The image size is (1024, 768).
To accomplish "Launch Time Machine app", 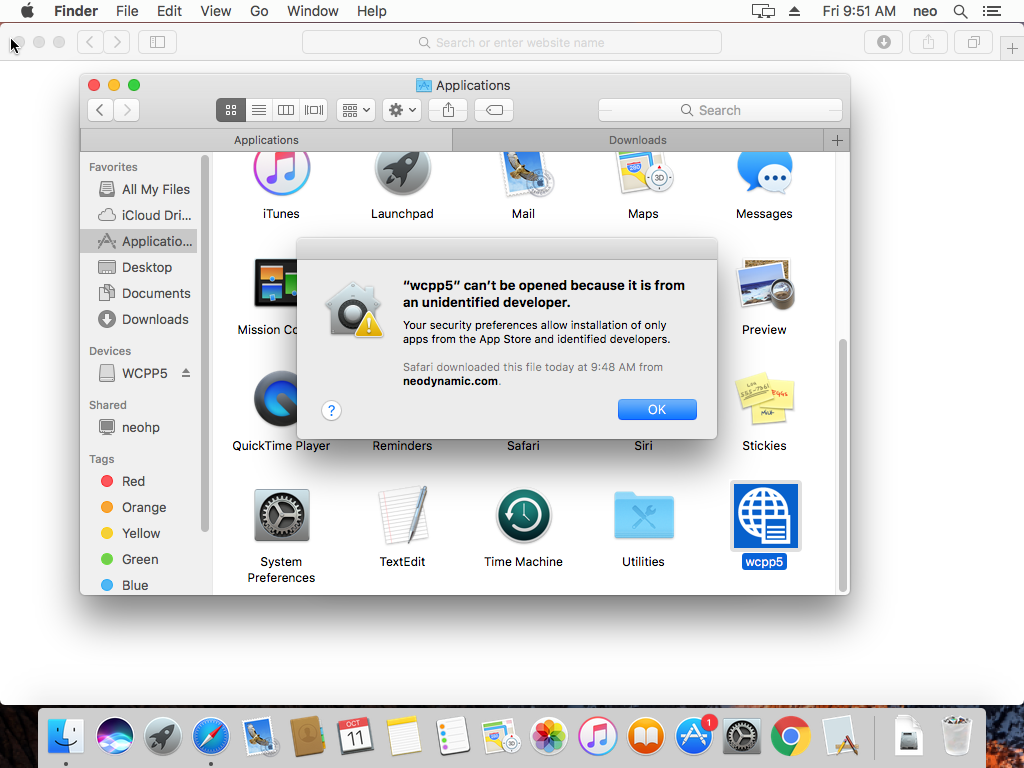I will (523, 516).
